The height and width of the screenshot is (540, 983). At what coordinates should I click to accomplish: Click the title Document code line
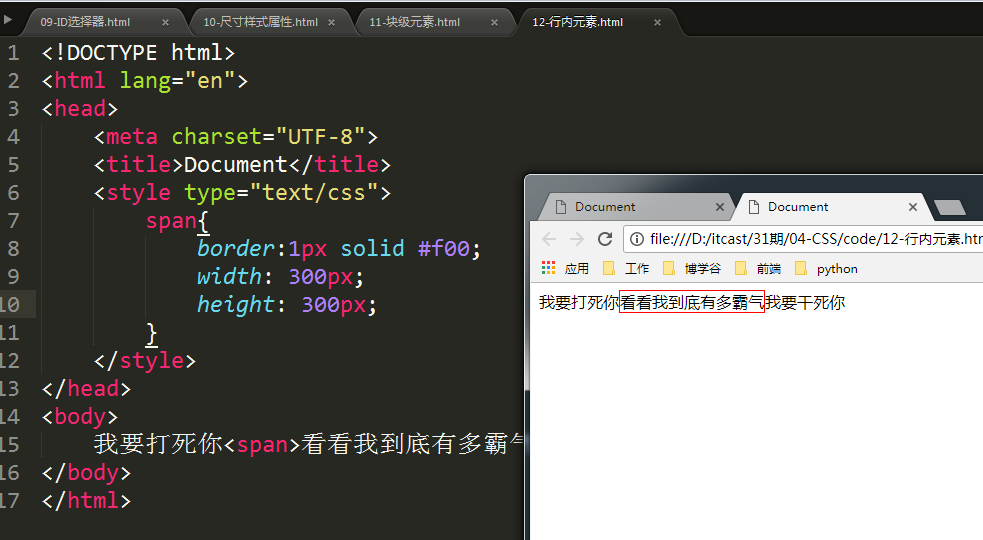(x=242, y=164)
